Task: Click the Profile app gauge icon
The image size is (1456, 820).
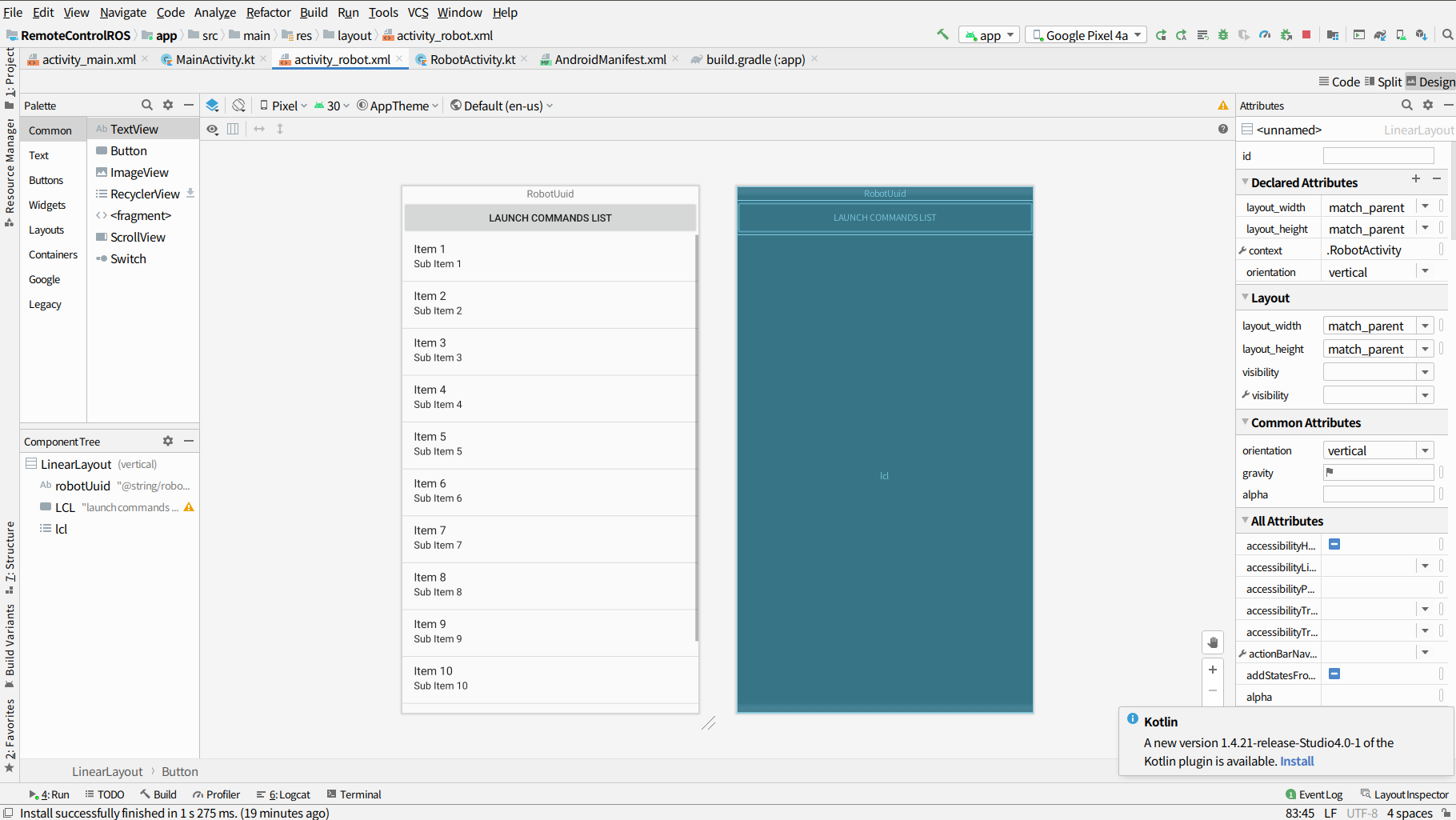Action: tap(1265, 35)
